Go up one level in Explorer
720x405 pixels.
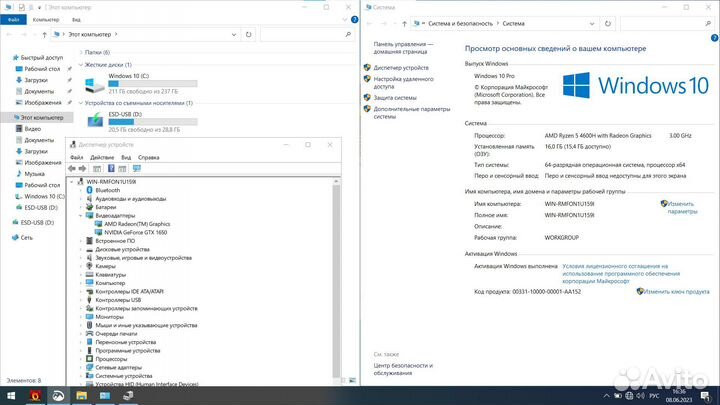[44, 34]
